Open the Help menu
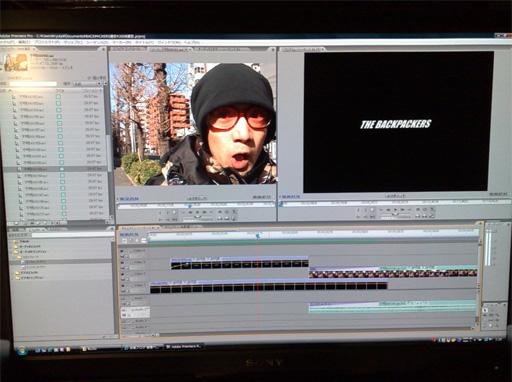This screenshot has width=512, height=382. (x=192, y=43)
